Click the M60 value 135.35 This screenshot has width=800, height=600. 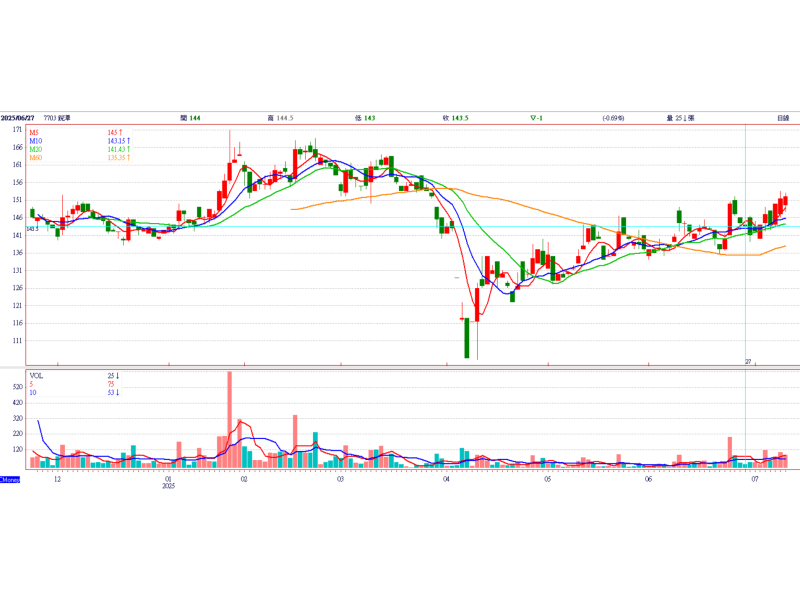pyautogui.click(x=118, y=158)
